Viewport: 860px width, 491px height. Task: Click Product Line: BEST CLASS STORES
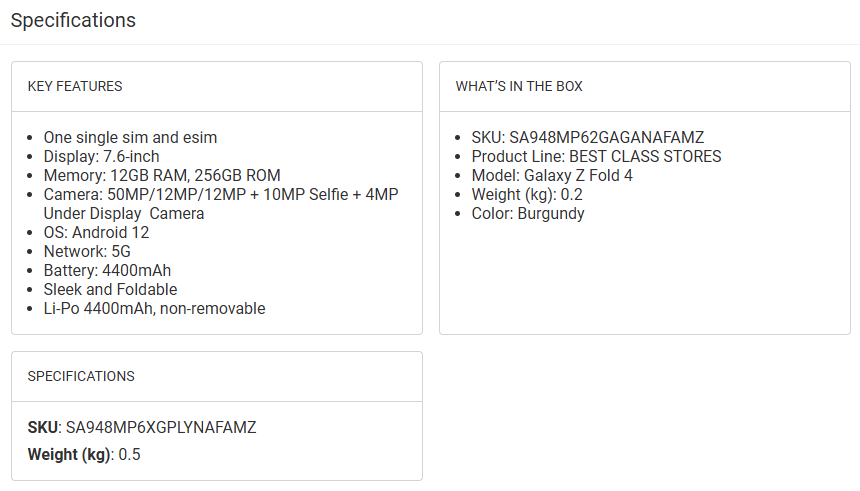596,156
